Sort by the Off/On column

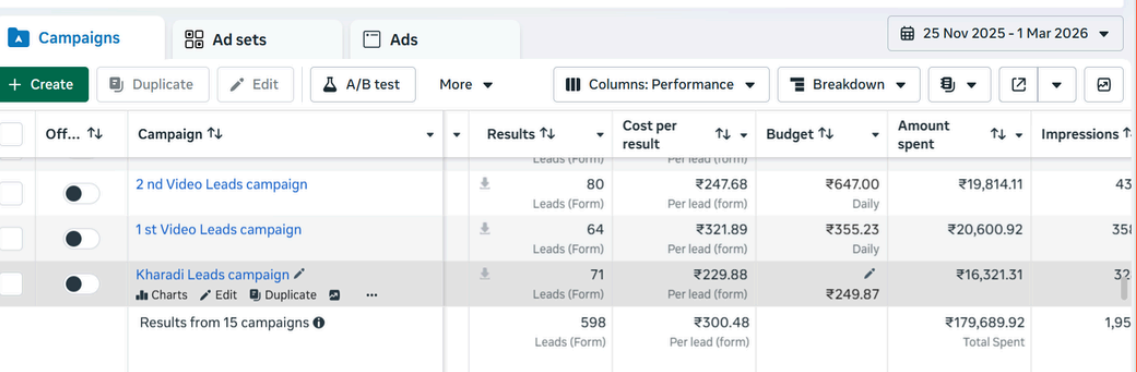pyautogui.click(x=95, y=134)
